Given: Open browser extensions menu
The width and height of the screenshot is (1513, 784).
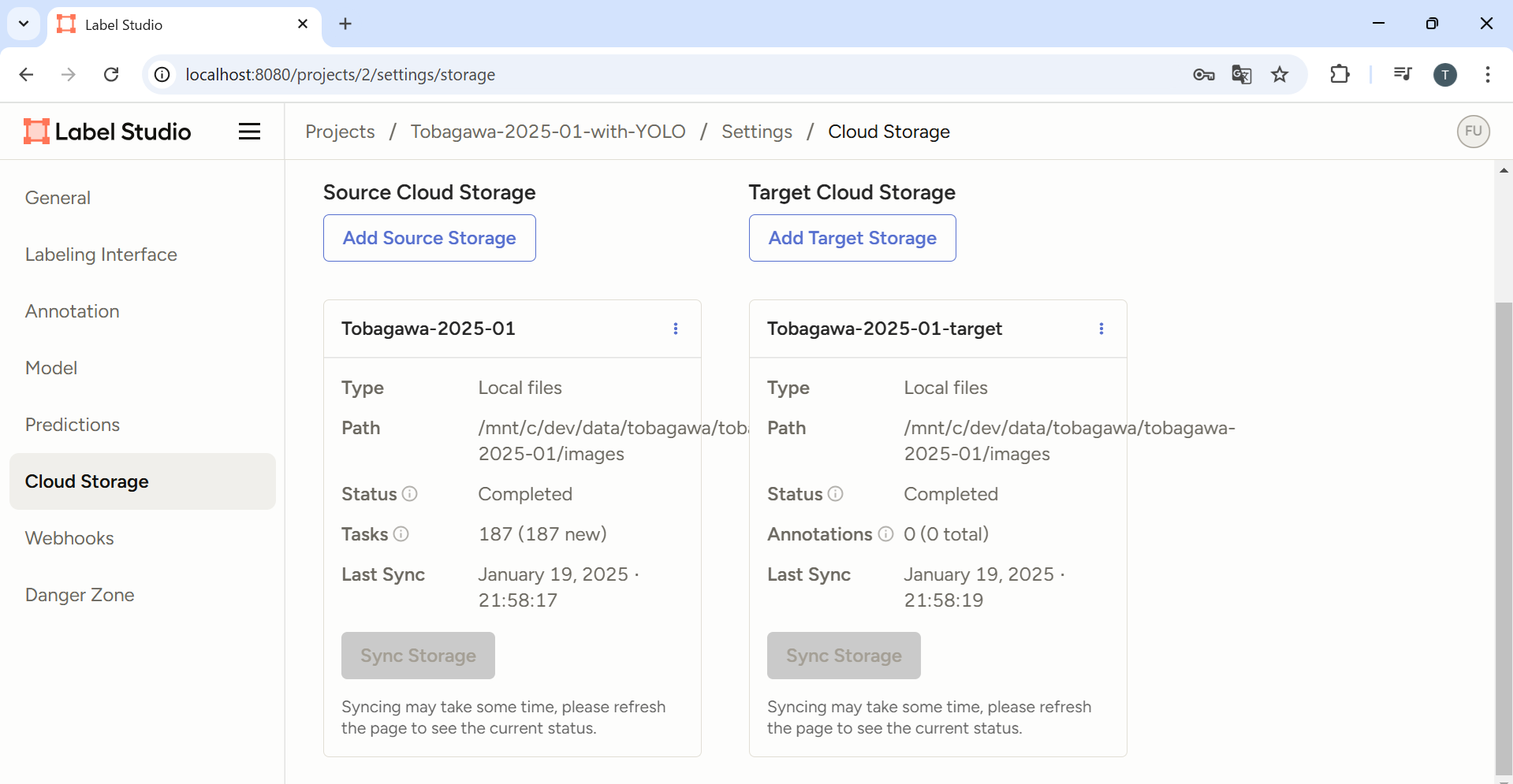Looking at the screenshot, I should coord(1340,74).
